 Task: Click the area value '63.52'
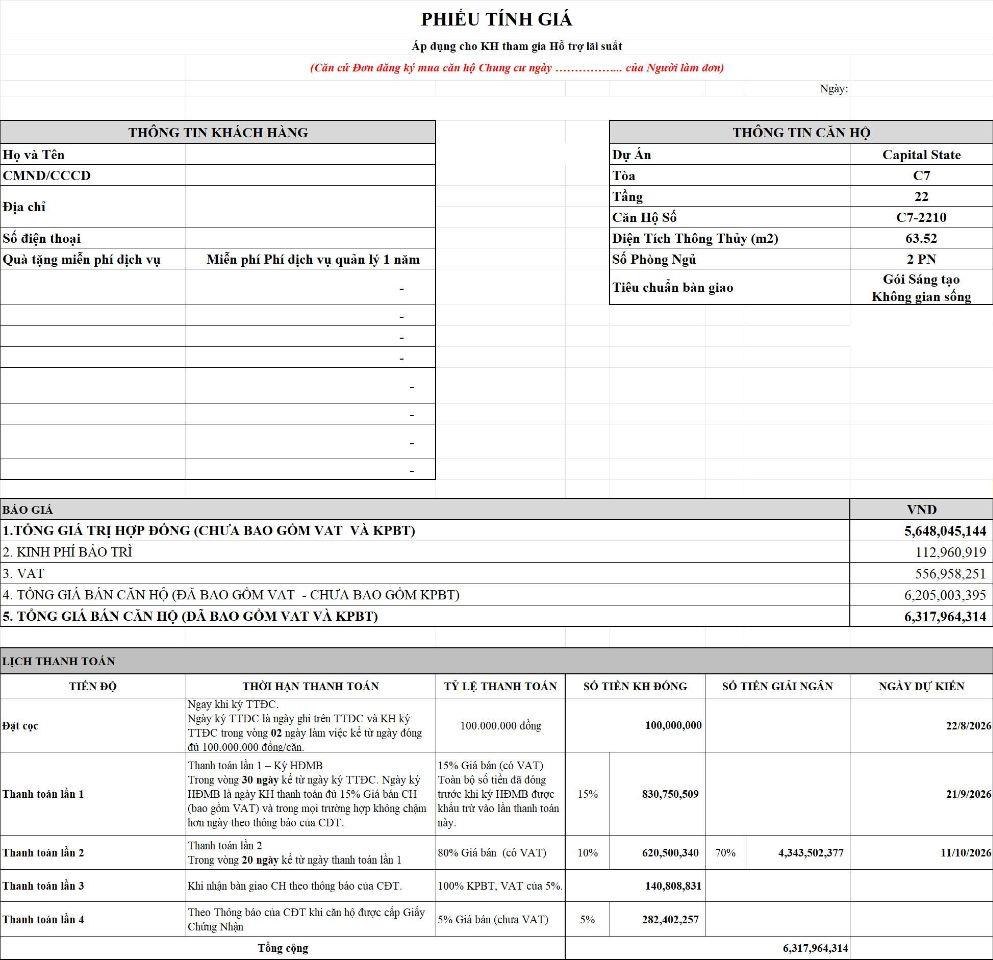[921, 238]
